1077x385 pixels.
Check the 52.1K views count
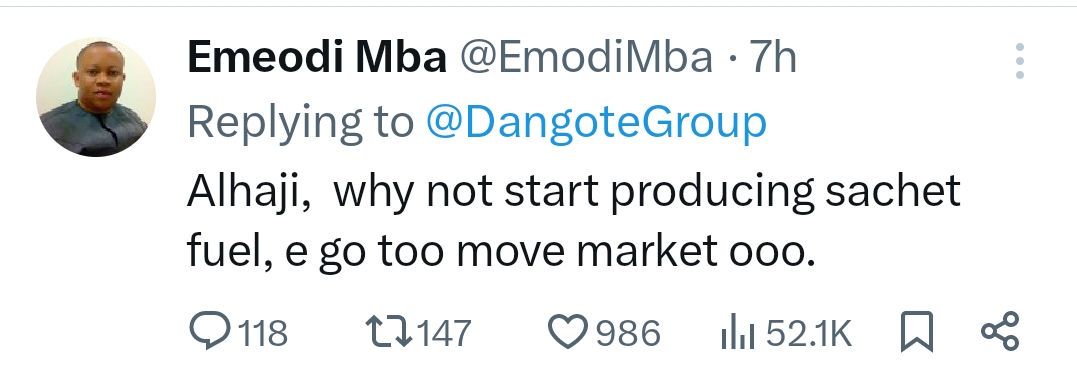pos(808,334)
